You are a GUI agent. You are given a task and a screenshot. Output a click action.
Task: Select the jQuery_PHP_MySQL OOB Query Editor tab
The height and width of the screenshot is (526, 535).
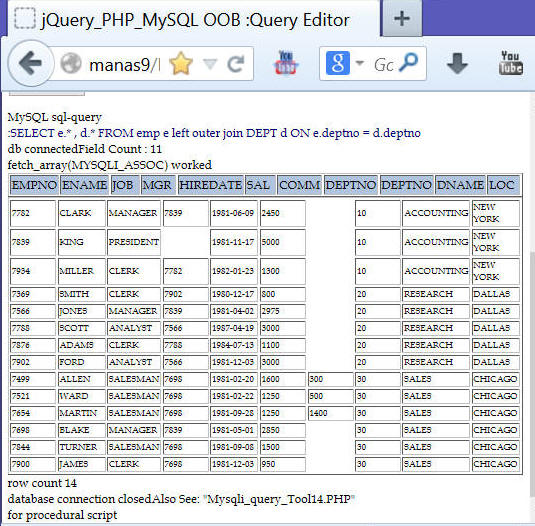pyautogui.click(x=193, y=19)
